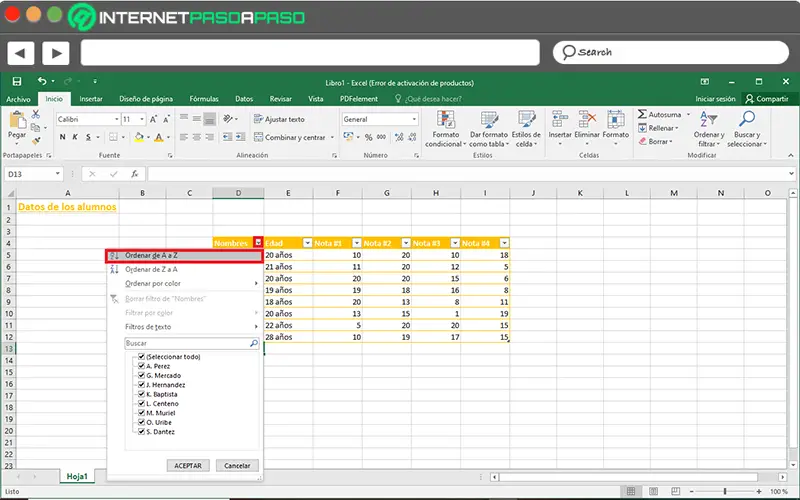Open the General number format dropdown
This screenshot has height=500, width=800.
click(414, 119)
